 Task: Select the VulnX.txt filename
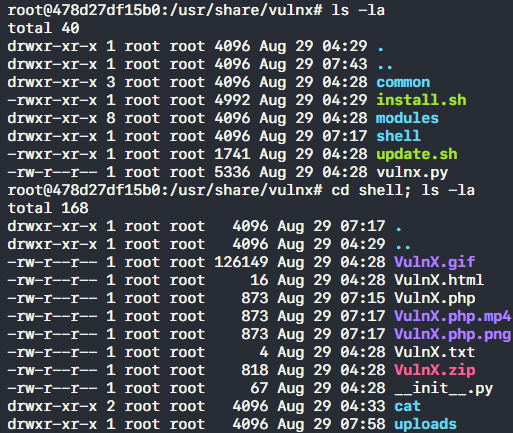click(435, 352)
